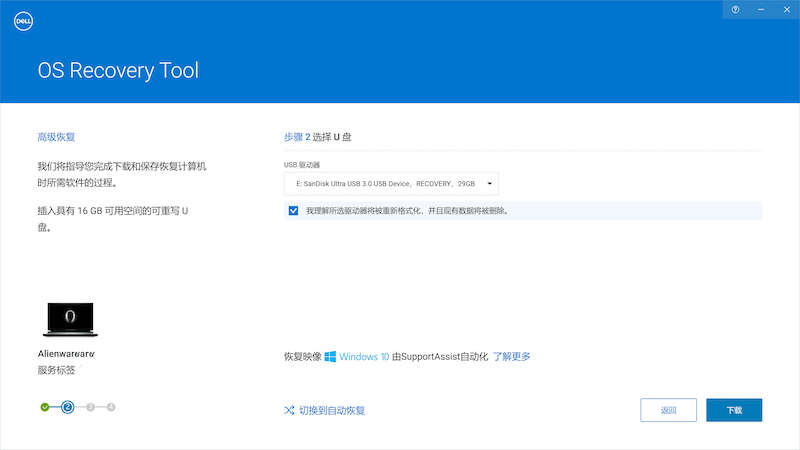800x450 pixels.
Task: Click the 高级恢复 heading link
Action: click(x=56, y=137)
